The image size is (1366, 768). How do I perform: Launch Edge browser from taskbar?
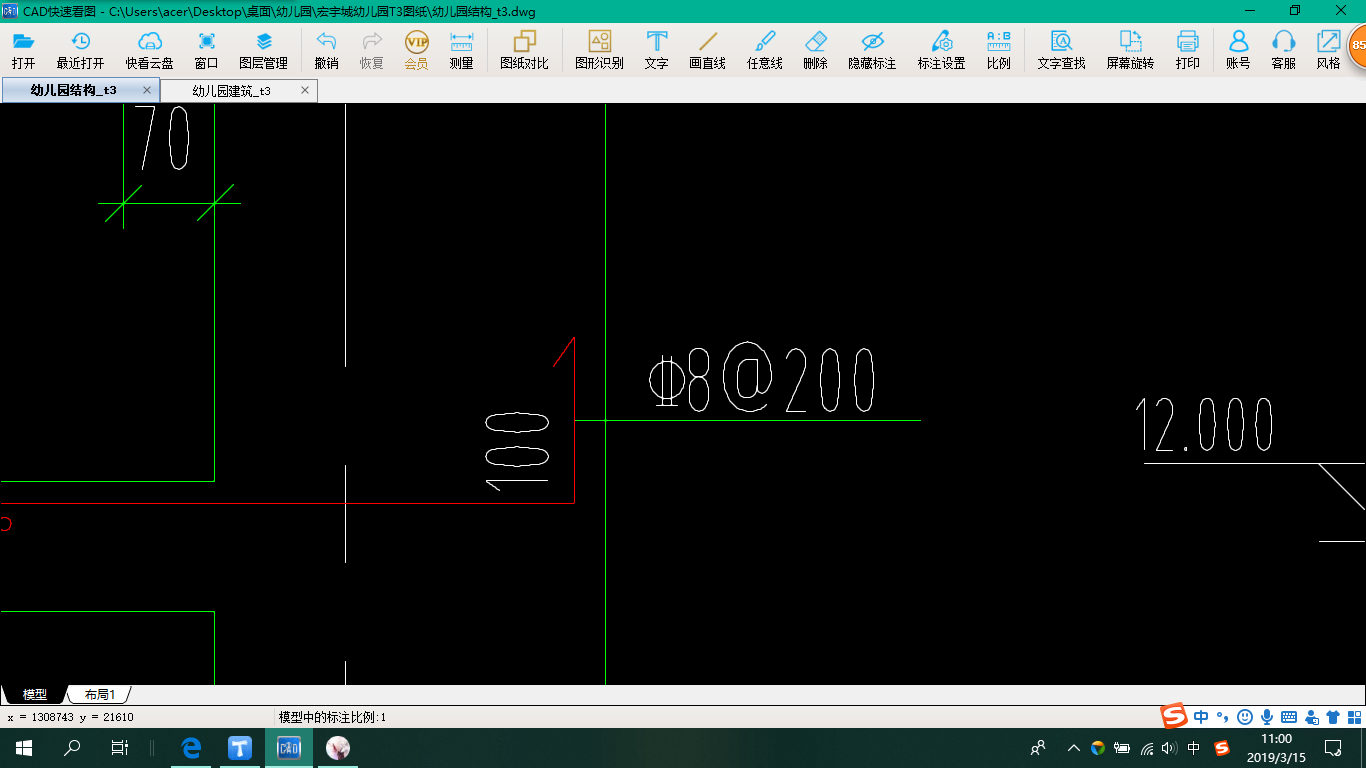pos(192,747)
